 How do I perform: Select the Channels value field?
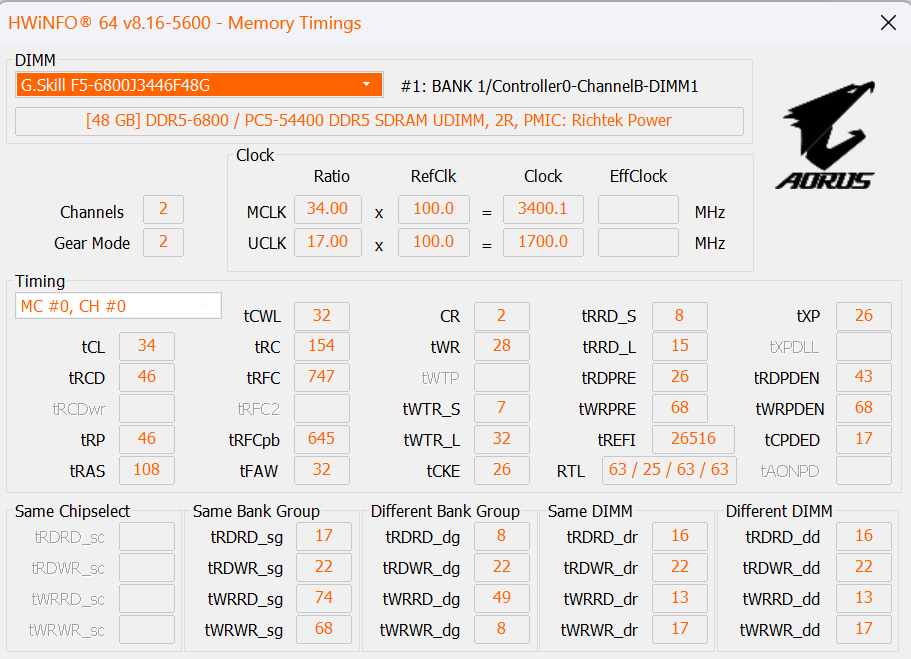[x=163, y=209]
